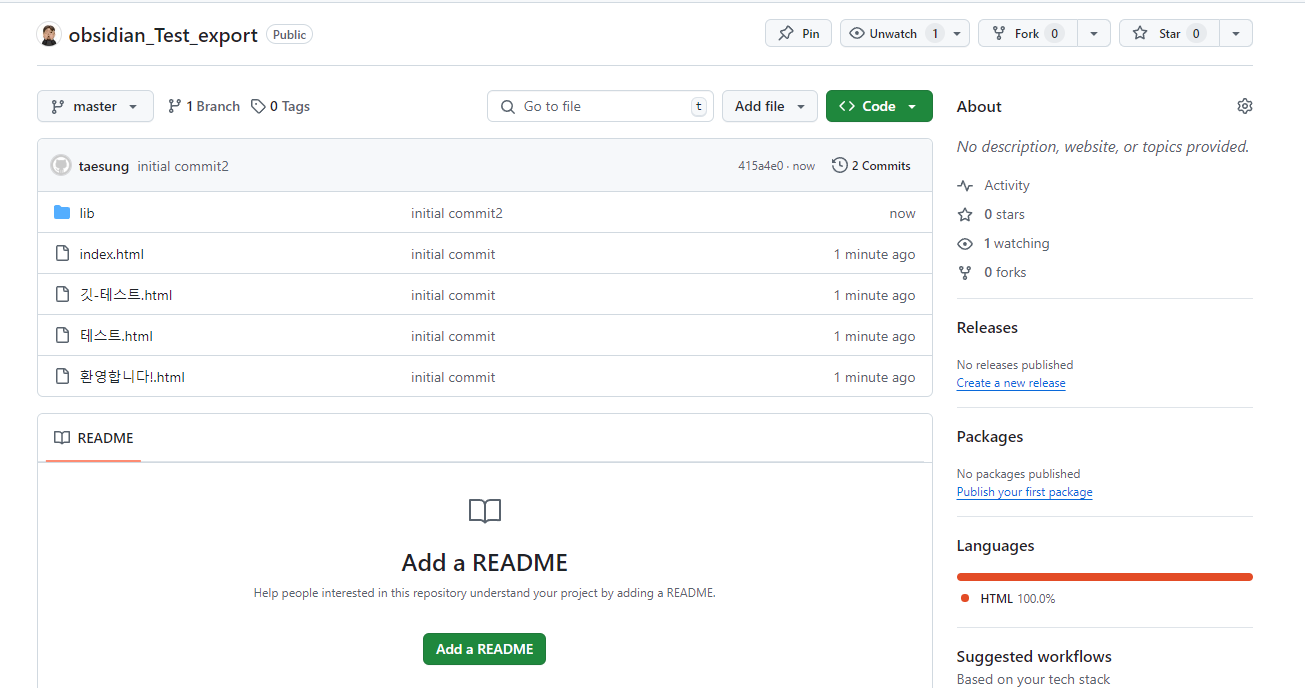Click the star icon next to 0 stars
The height and width of the screenshot is (688, 1305).
[965, 215]
